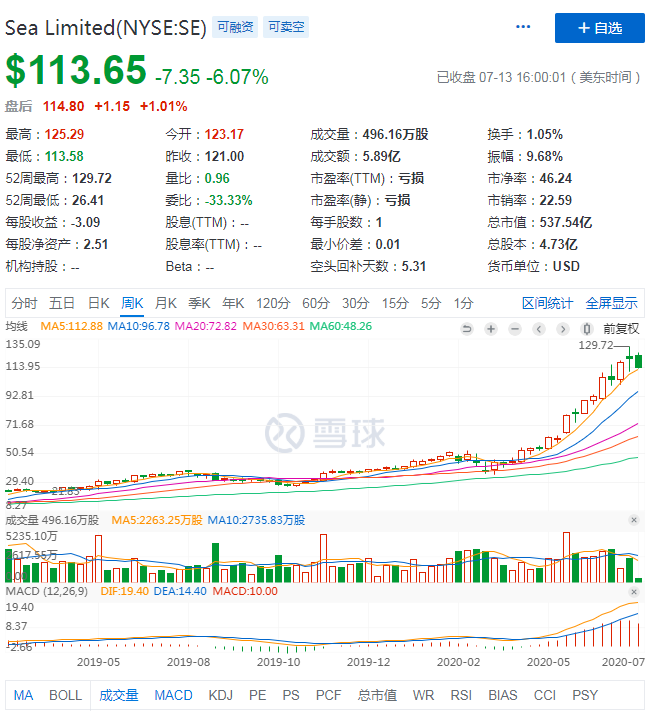Click the reset chart undo icon

tap(466, 328)
